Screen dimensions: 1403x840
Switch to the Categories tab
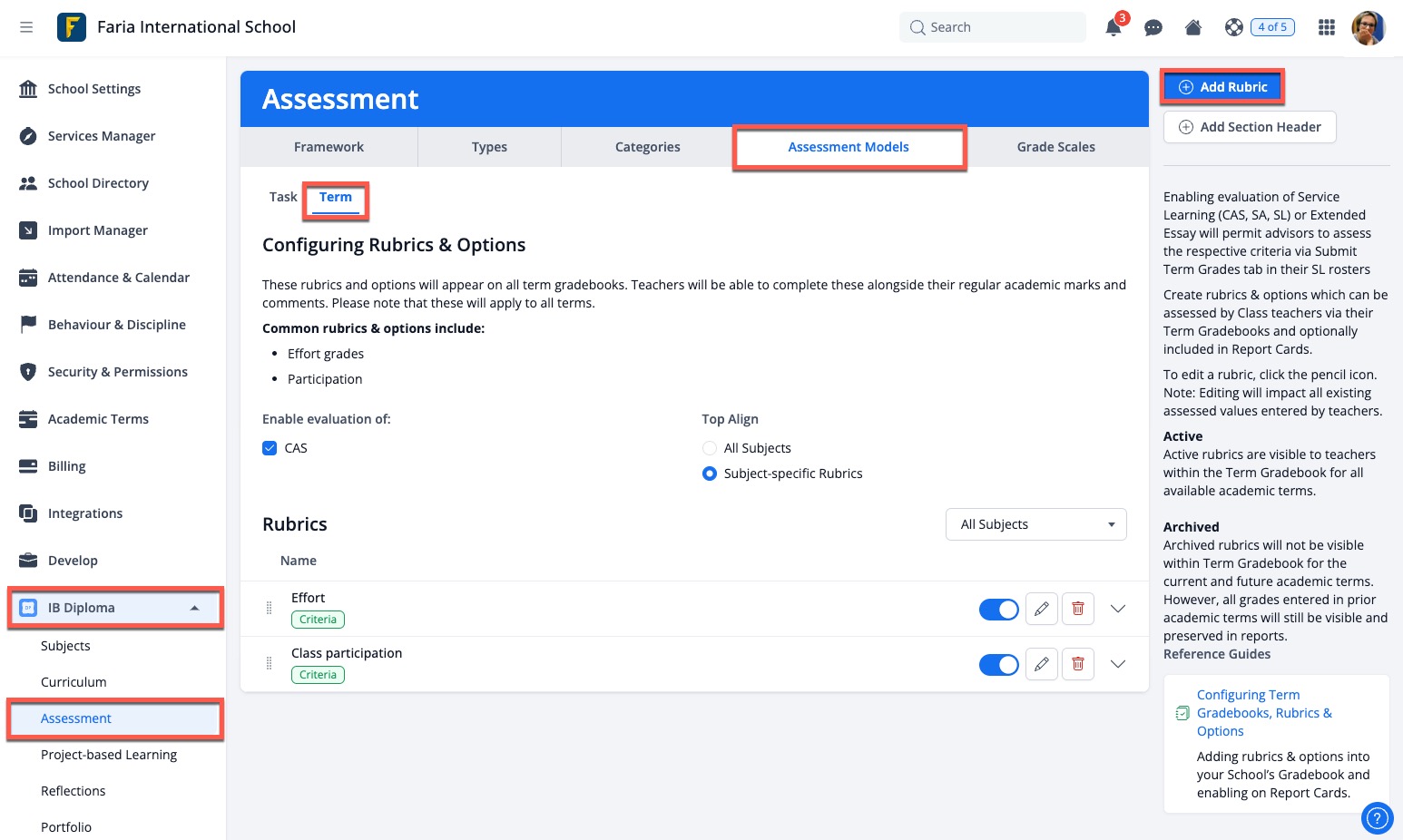click(647, 147)
